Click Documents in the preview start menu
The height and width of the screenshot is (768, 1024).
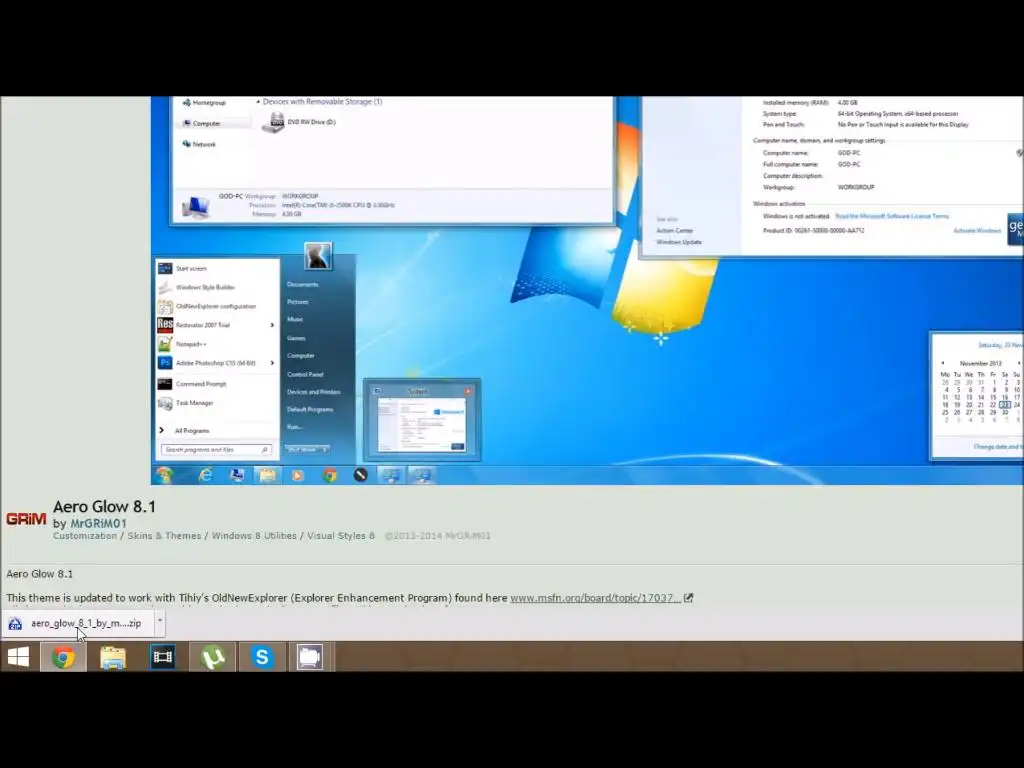(302, 285)
